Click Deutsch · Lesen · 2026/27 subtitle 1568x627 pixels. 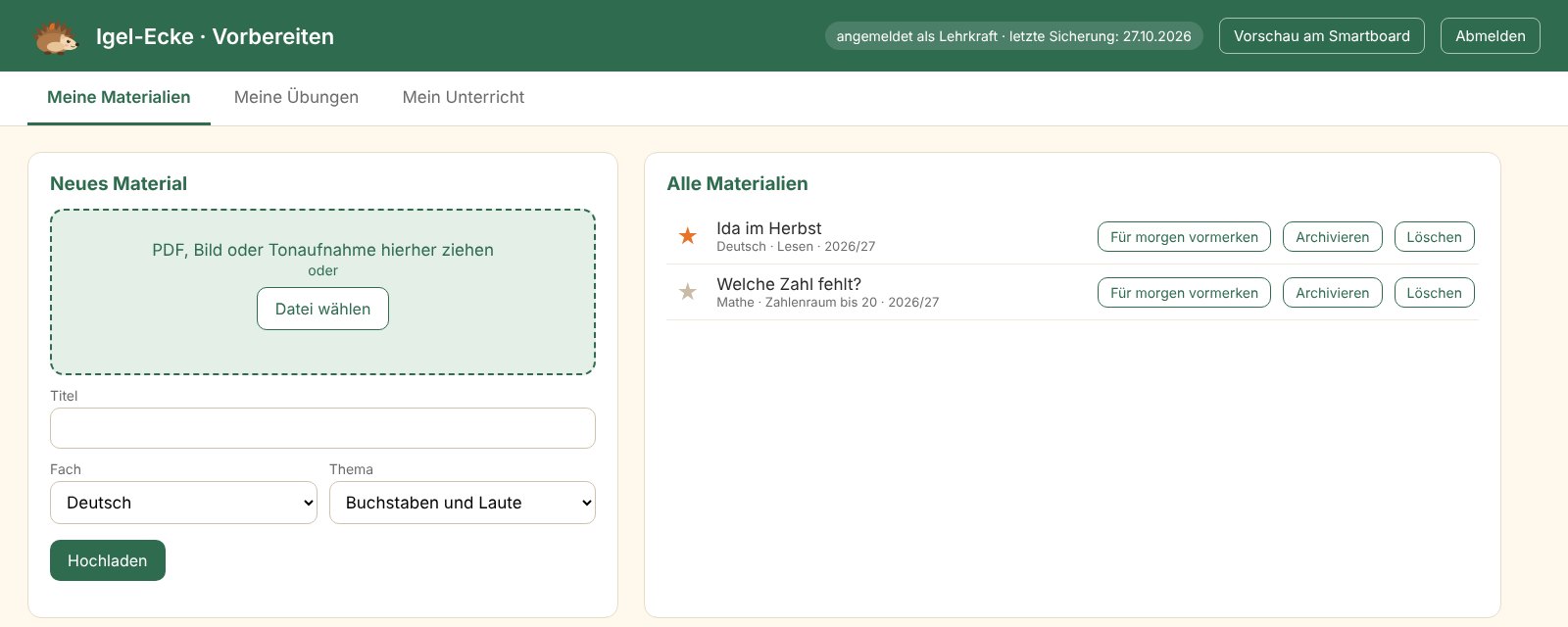click(x=796, y=247)
